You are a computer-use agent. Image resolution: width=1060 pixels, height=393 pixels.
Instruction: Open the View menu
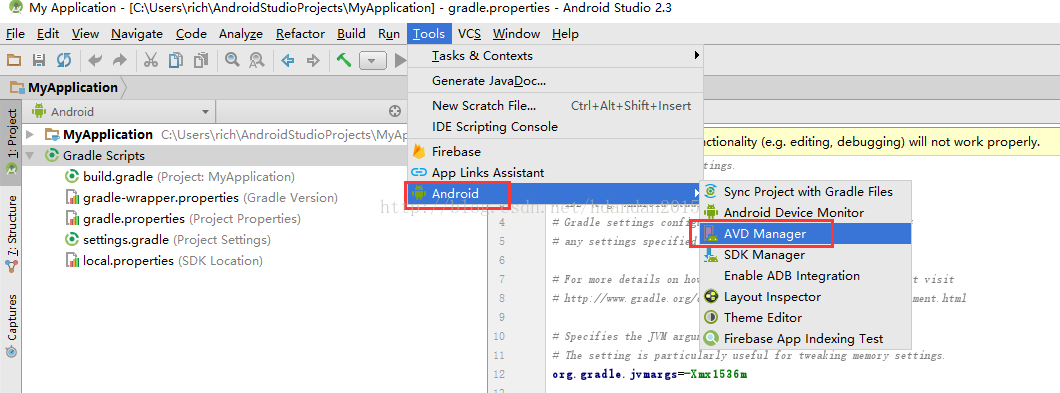(85, 34)
